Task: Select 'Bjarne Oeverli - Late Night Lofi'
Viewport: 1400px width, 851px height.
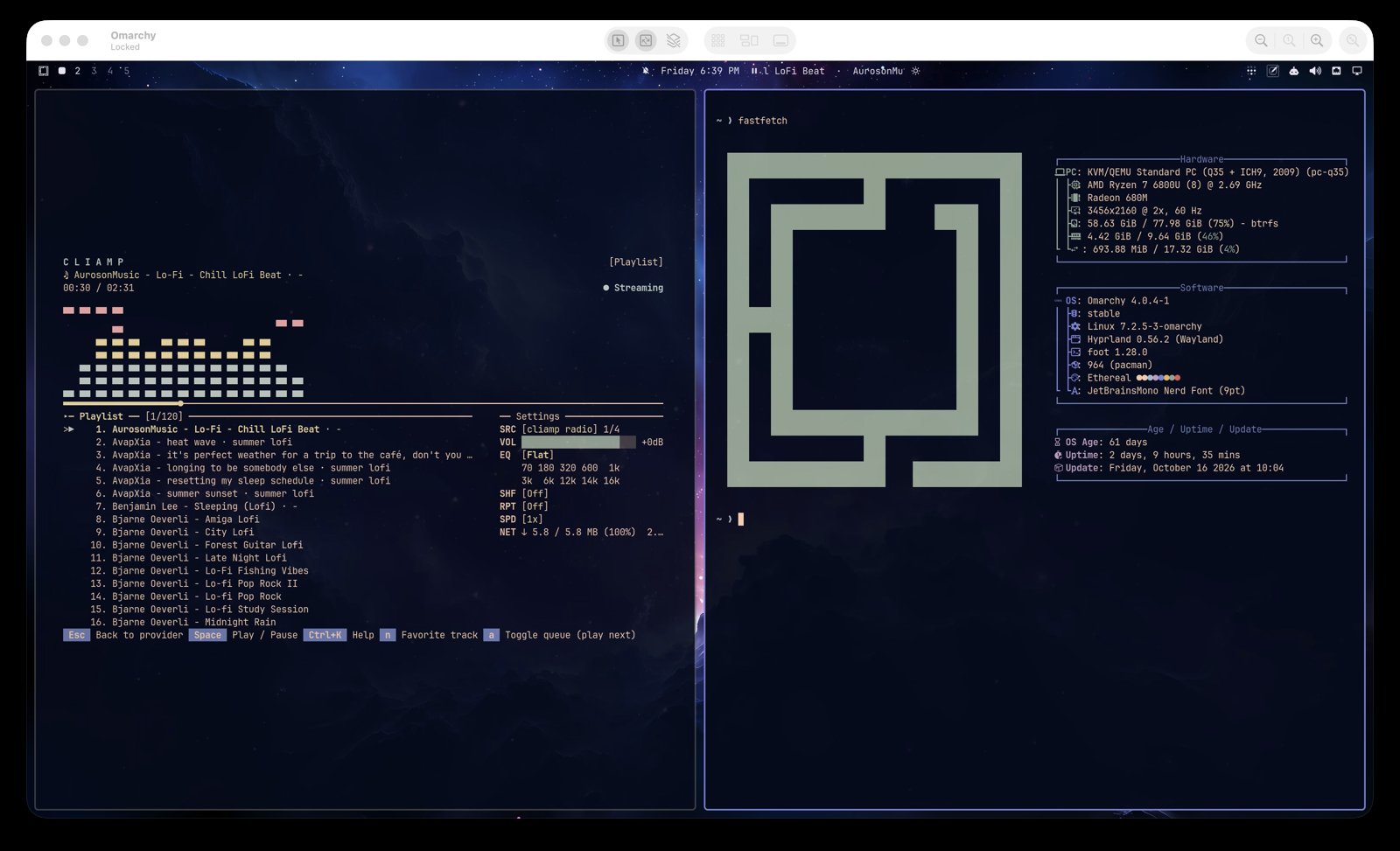Action: click(191, 558)
